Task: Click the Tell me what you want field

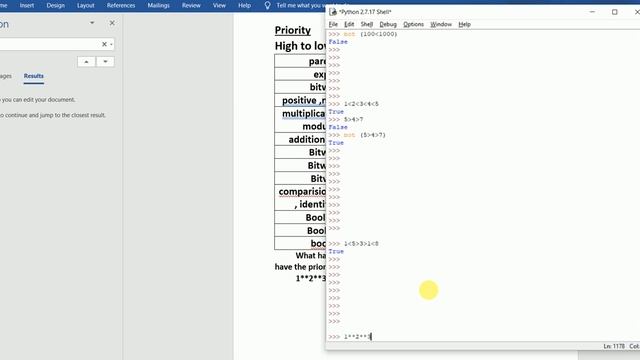Action: pos(301,5)
